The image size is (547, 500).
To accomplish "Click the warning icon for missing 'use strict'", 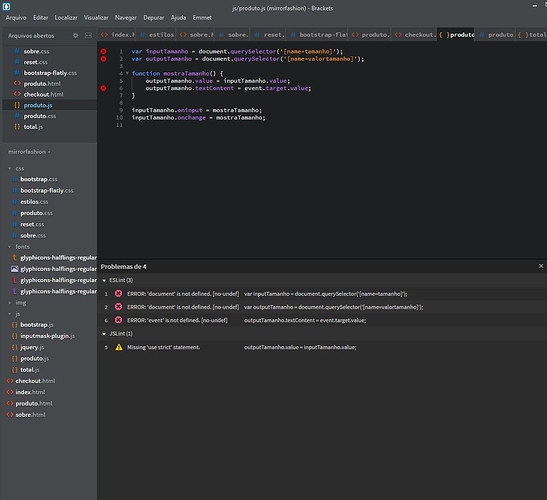I will (119, 347).
